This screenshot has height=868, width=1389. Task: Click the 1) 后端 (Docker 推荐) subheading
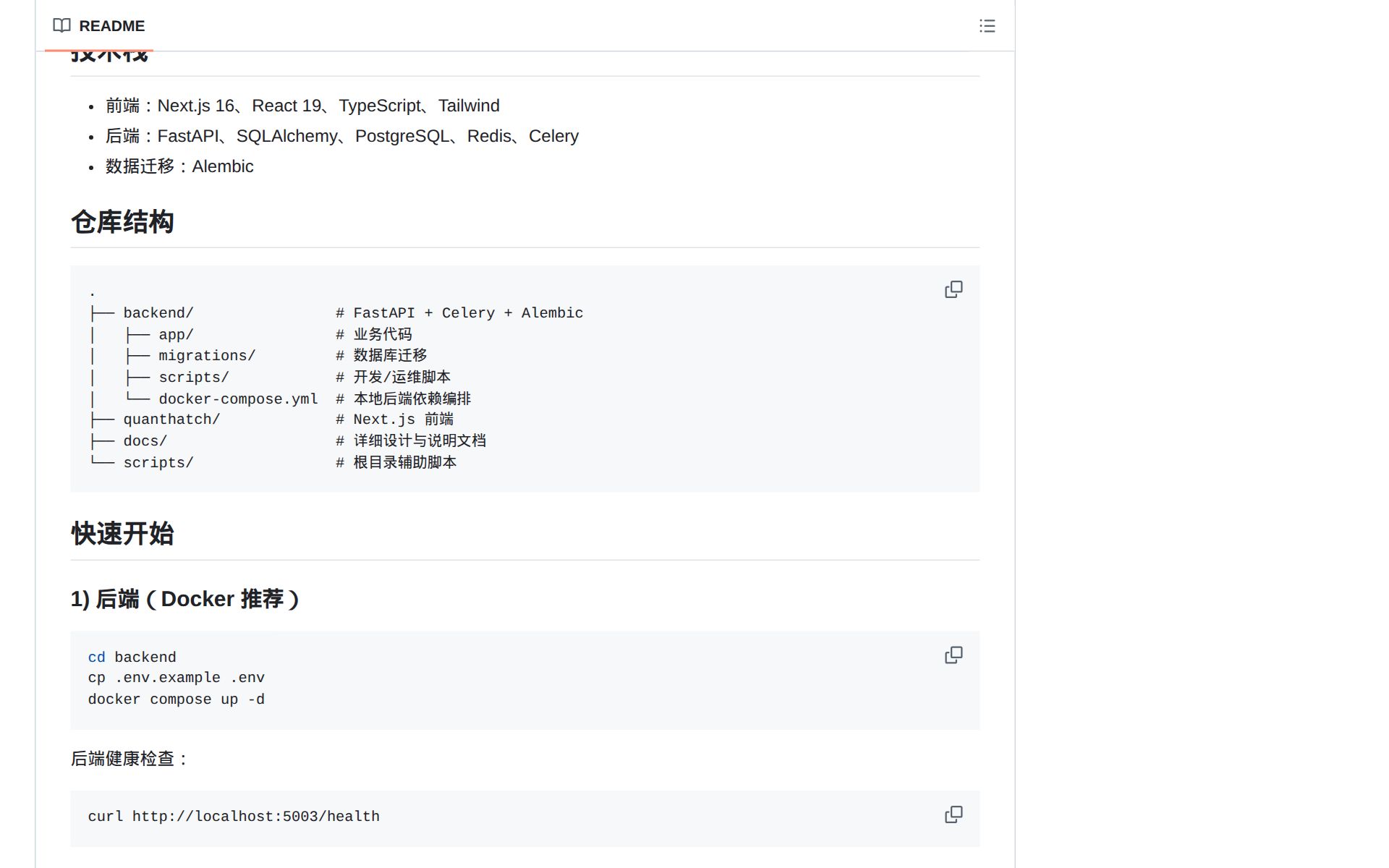(x=185, y=599)
